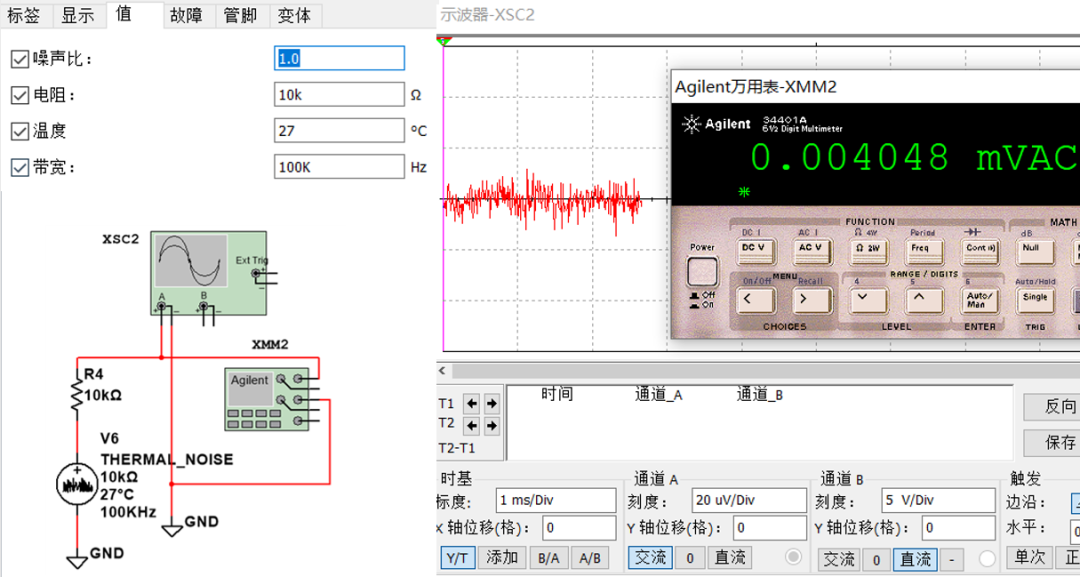Viewport: 1080px width, 577px height.
Task: Click channel B Y 轴位移 field
Action: tap(959, 528)
